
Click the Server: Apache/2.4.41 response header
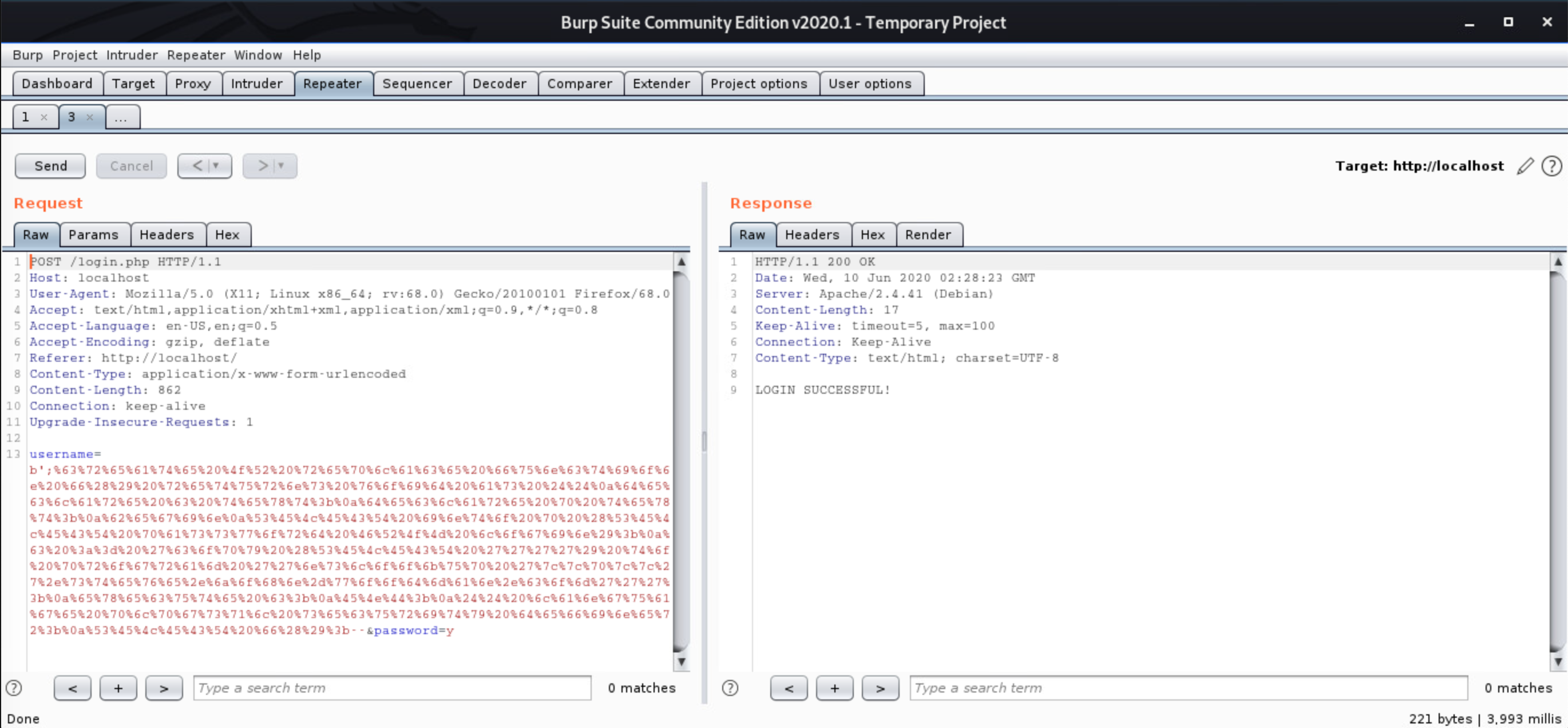point(874,294)
